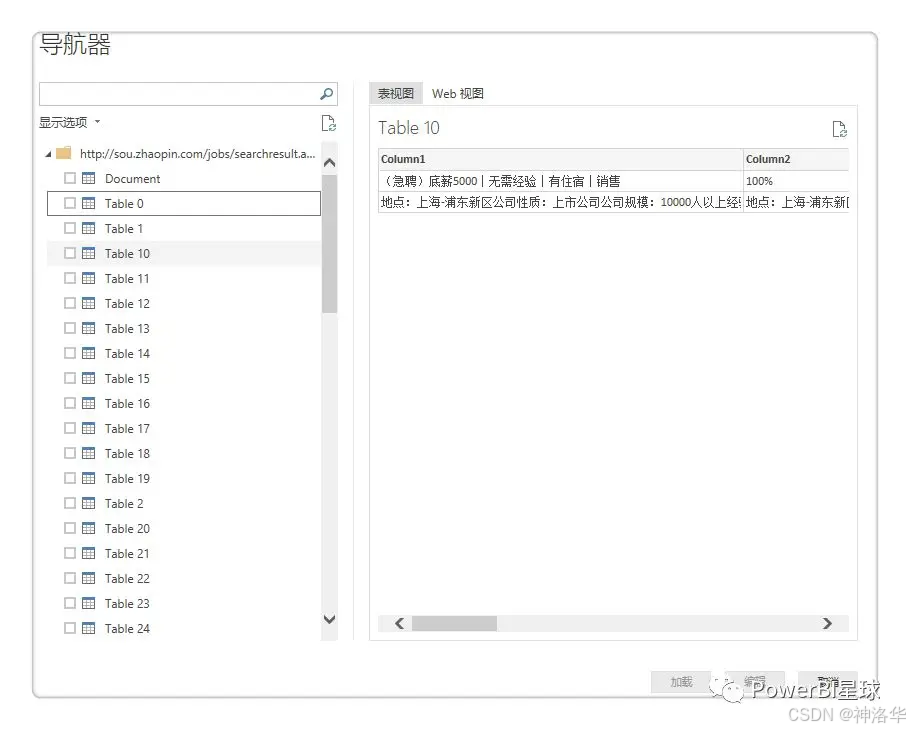Click the （急聘）底薪5000 cell
910x730 pixels.
[x=561, y=181]
